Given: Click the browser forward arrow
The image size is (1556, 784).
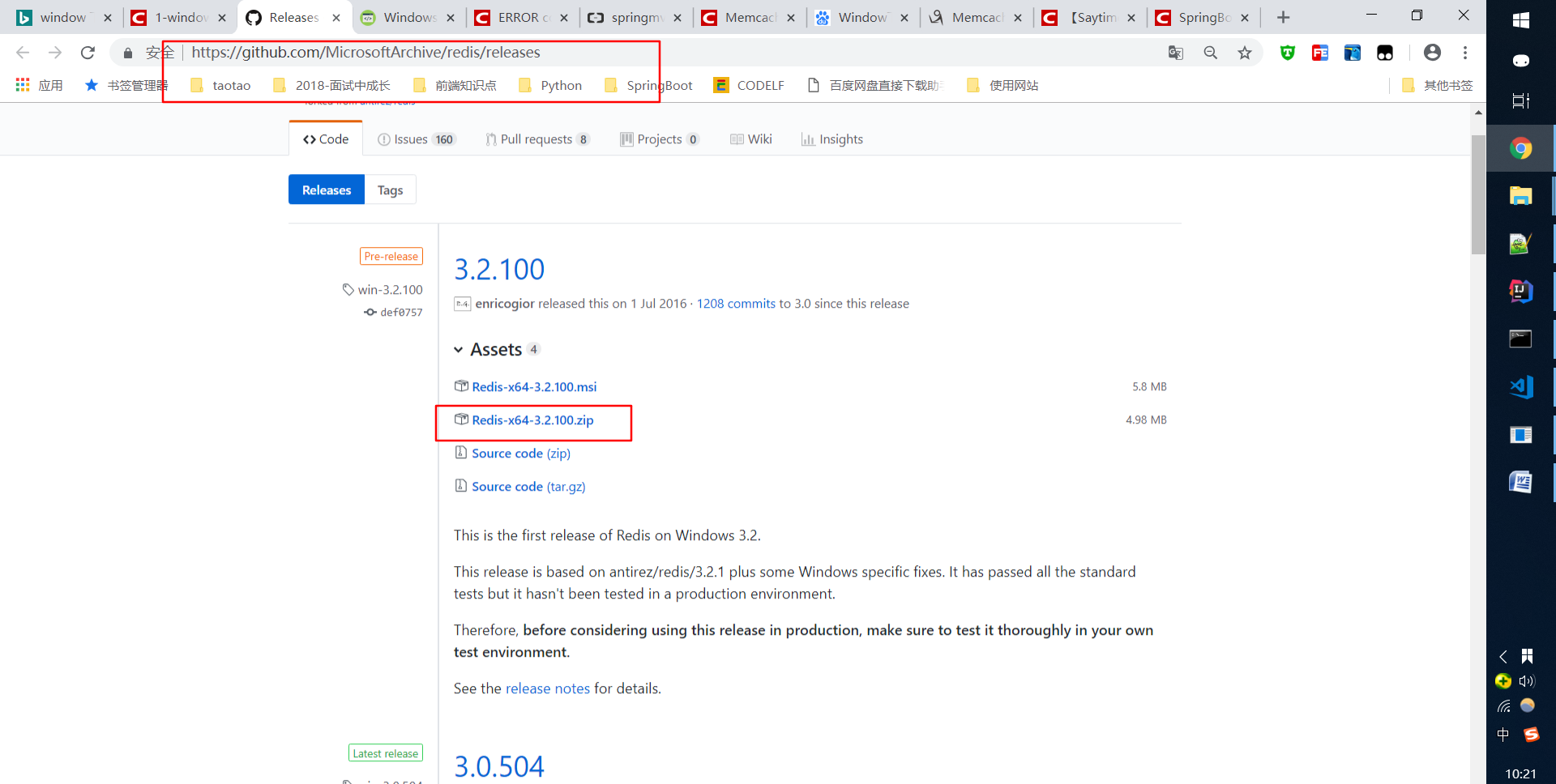Looking at the screenshot, I should tap(55, 53).
